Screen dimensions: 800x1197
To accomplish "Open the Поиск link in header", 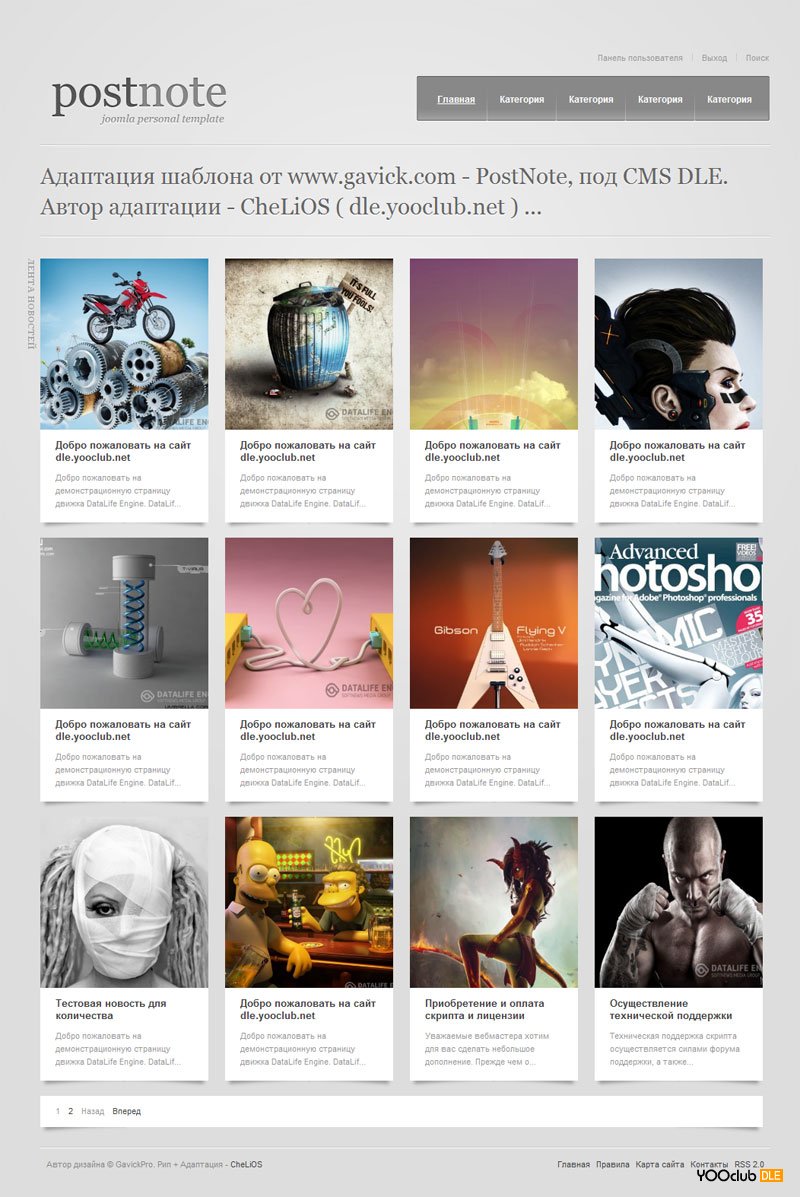I will pyautogui.click(x=757, y=58).
